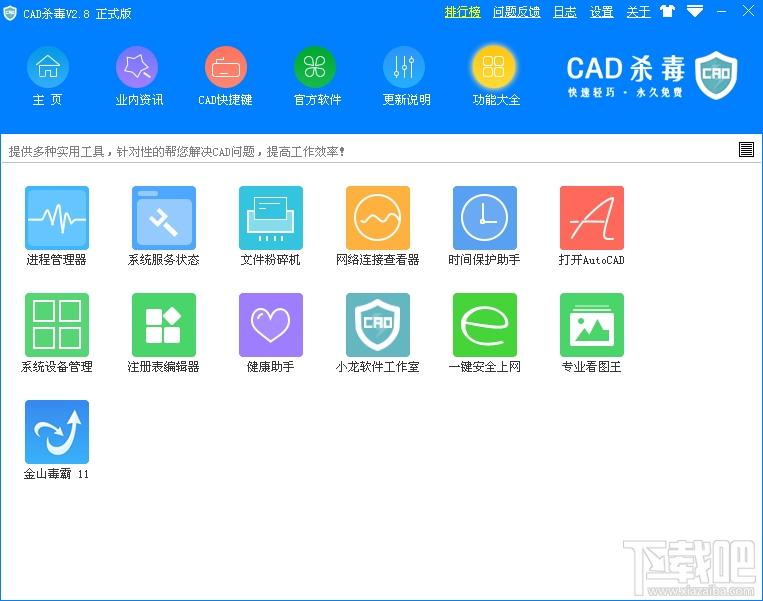Close the CAD杀毒 window
This screenshot has width=763, height=601.
pyautogui.click(x=748, y=11)
